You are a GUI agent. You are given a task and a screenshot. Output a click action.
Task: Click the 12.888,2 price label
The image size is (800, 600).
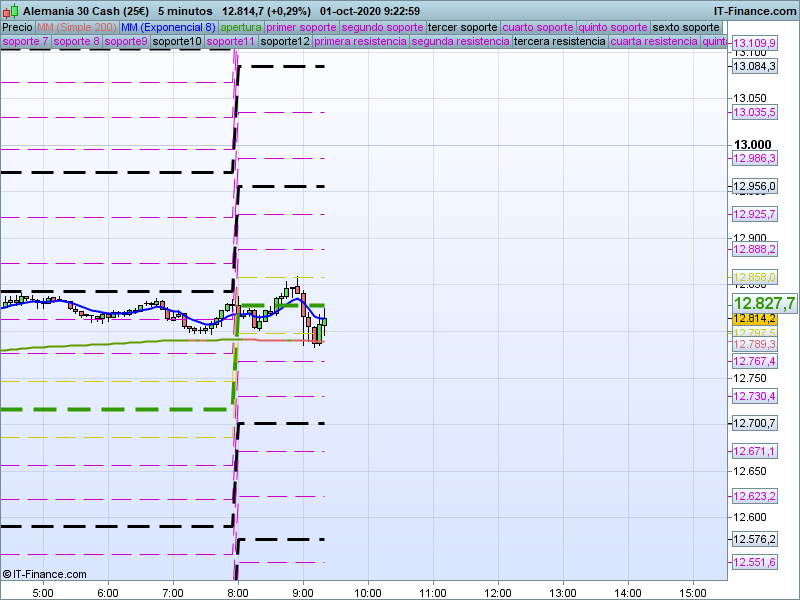pos(755,249)
